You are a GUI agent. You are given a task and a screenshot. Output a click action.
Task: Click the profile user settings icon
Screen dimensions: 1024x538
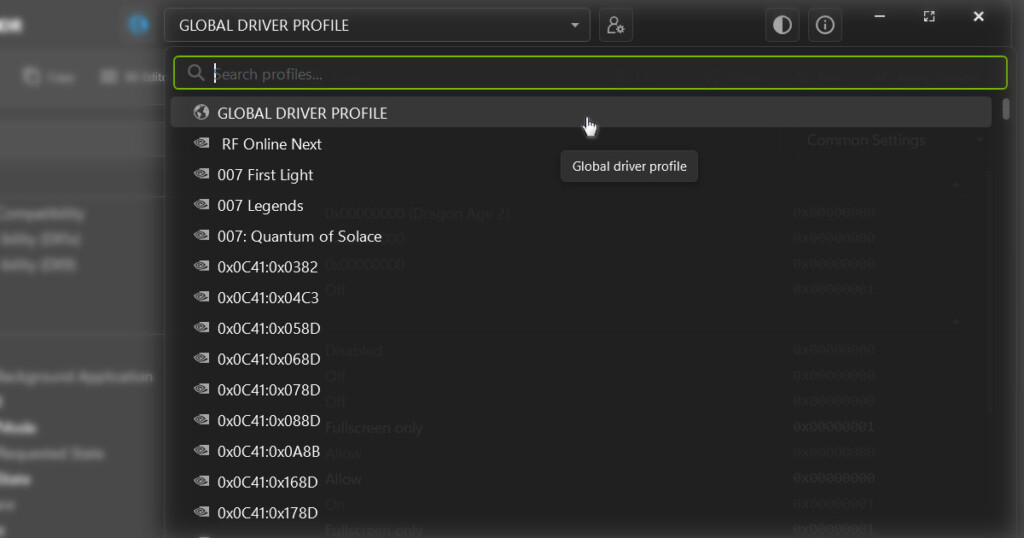click(x=615, y=25)
